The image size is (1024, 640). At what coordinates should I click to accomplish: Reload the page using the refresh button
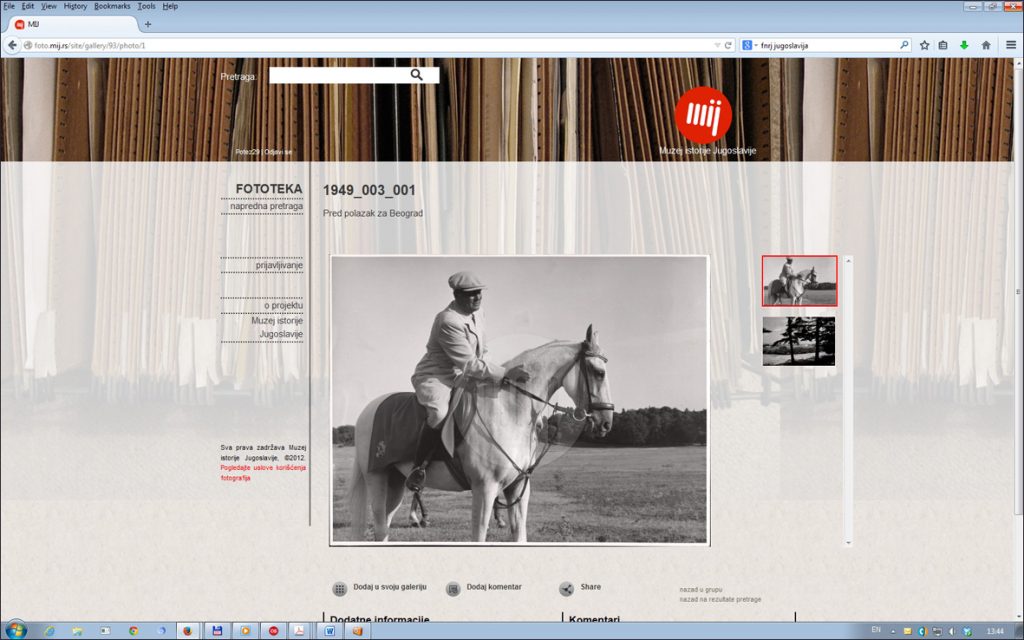pyautogui.click(x=729, y=45)
